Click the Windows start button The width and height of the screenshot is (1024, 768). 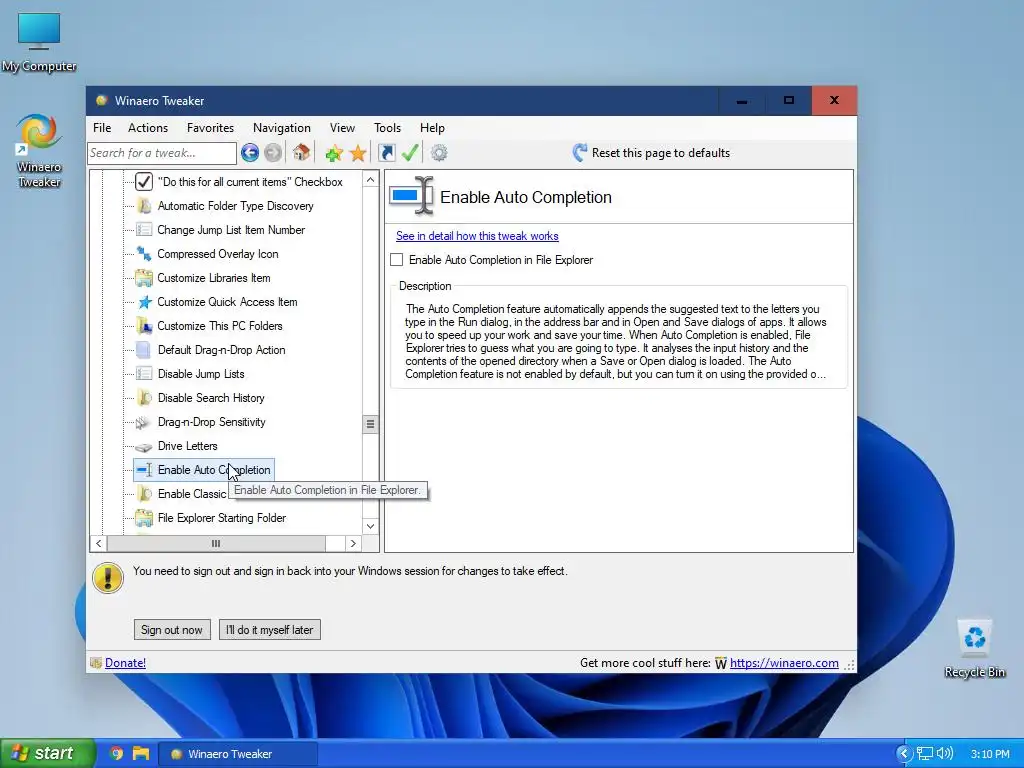48,754
